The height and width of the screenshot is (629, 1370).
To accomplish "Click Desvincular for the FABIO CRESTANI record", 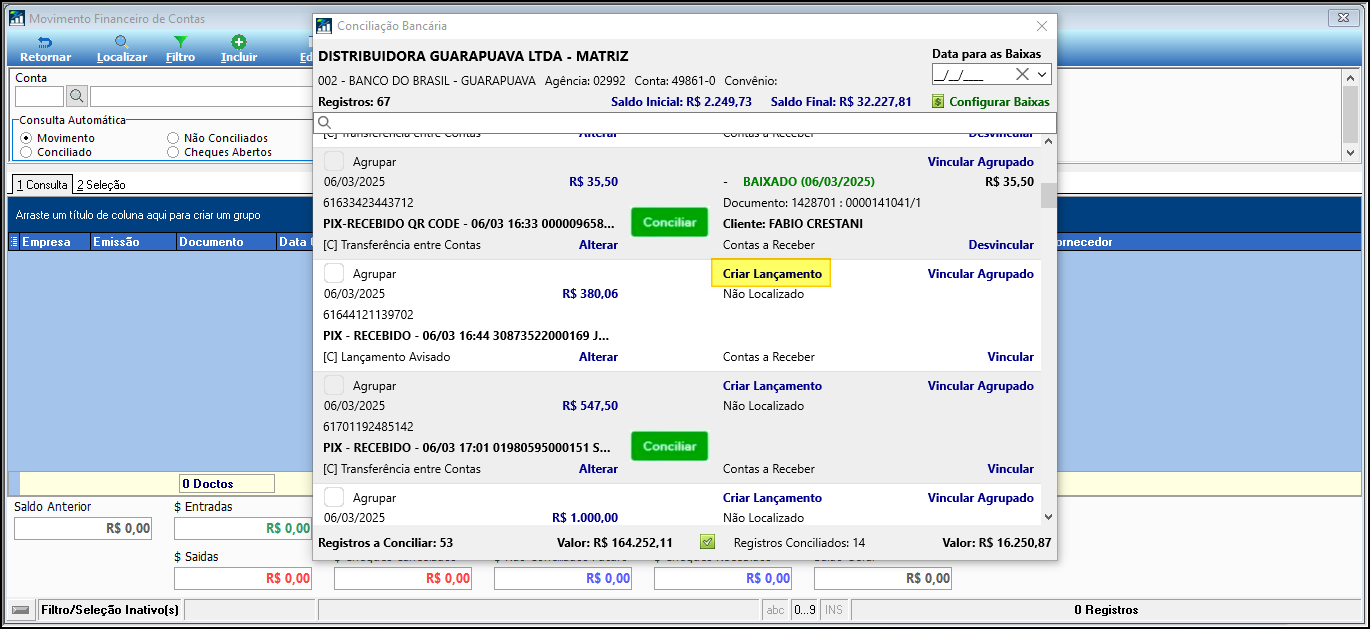I will (1001, 244).
